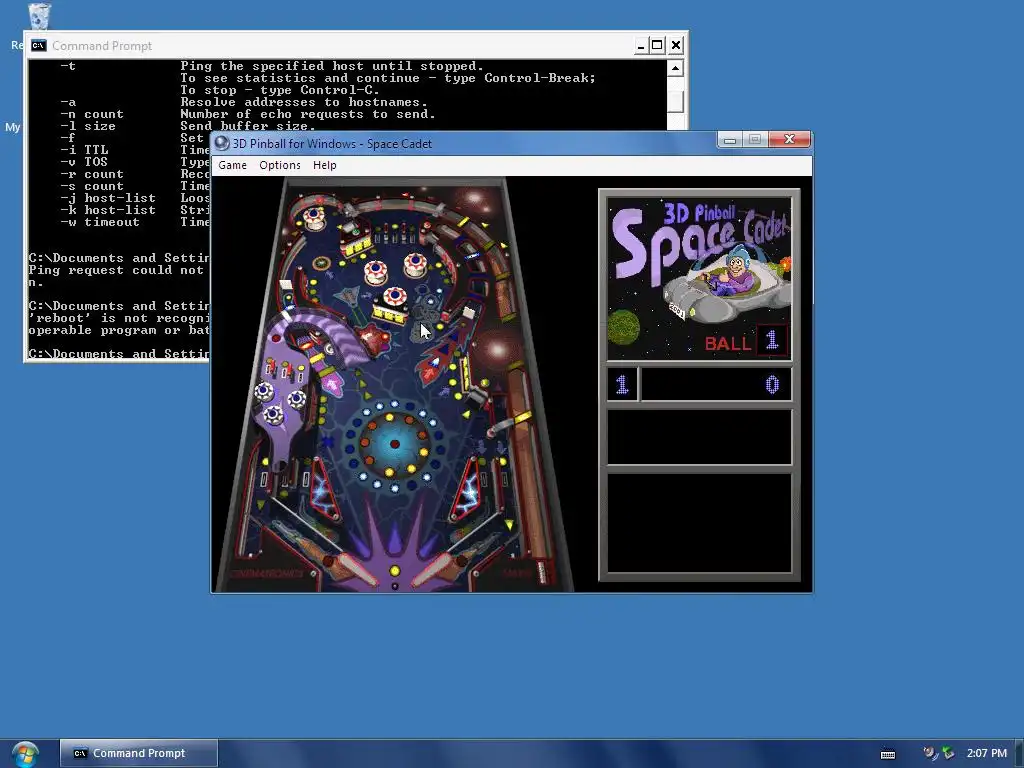Click the volume speaker tray icon
Viewport: 1024px width, 768px height.
pyautogui.click(x=929, y=754)
